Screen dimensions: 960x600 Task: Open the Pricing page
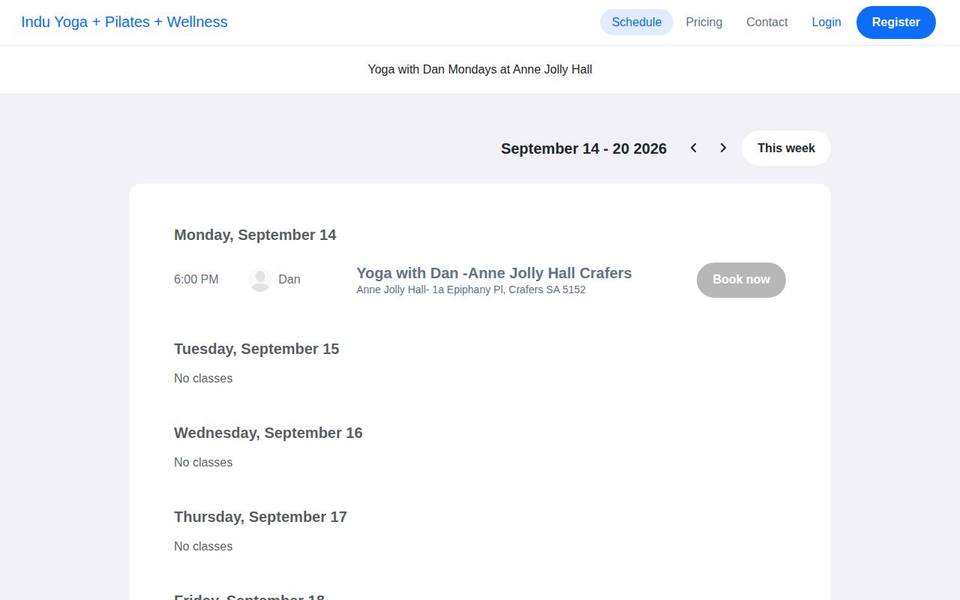coord(704,22)
